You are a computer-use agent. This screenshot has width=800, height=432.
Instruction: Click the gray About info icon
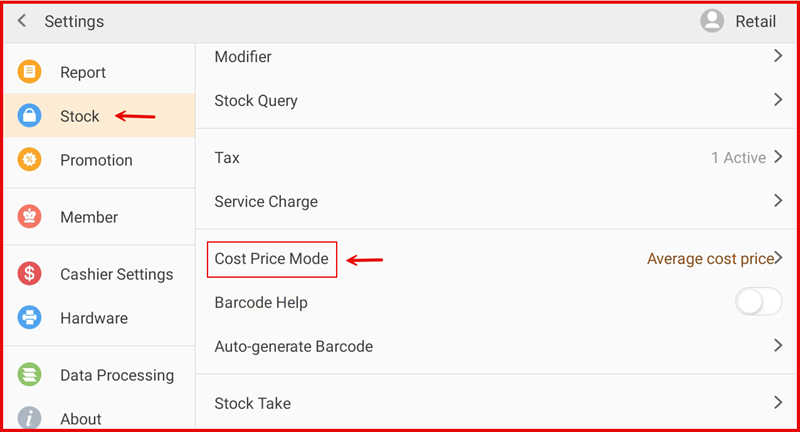[x=30, y=418]
